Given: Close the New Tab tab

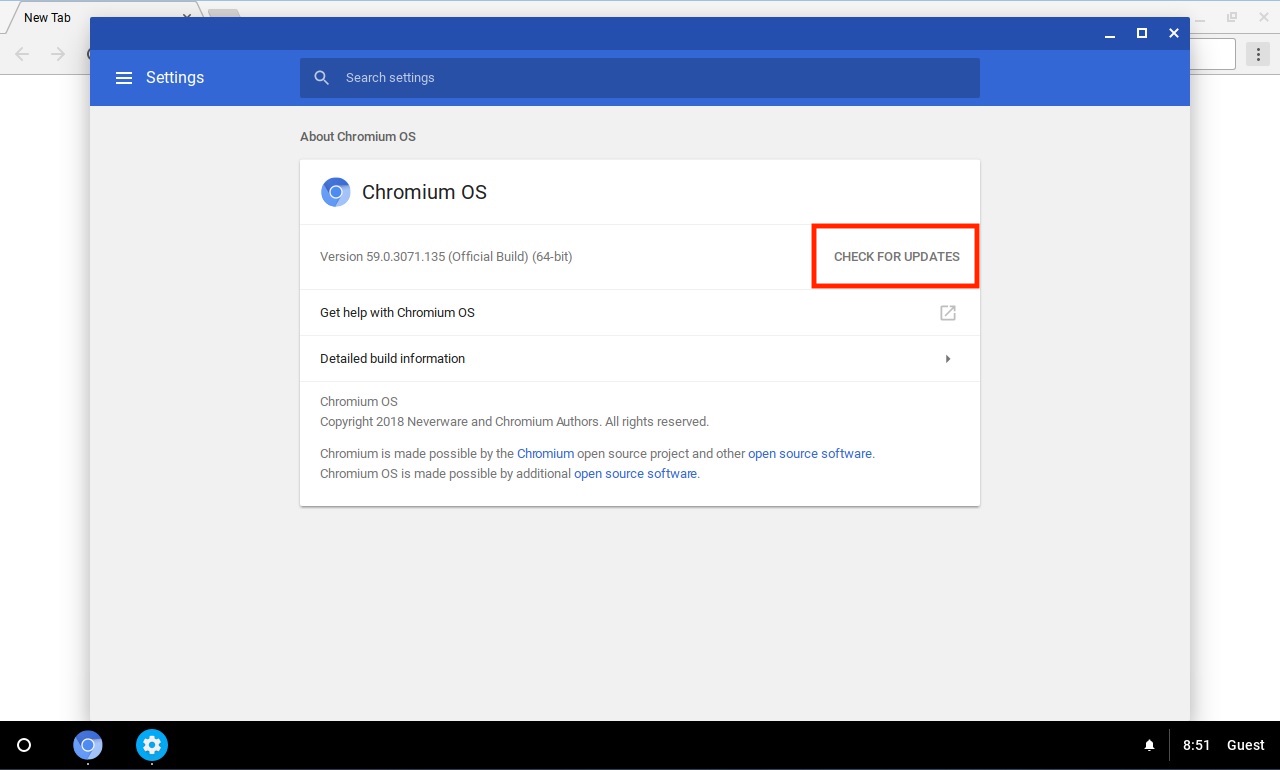Looking at the screenshot, I should [188, 17].
